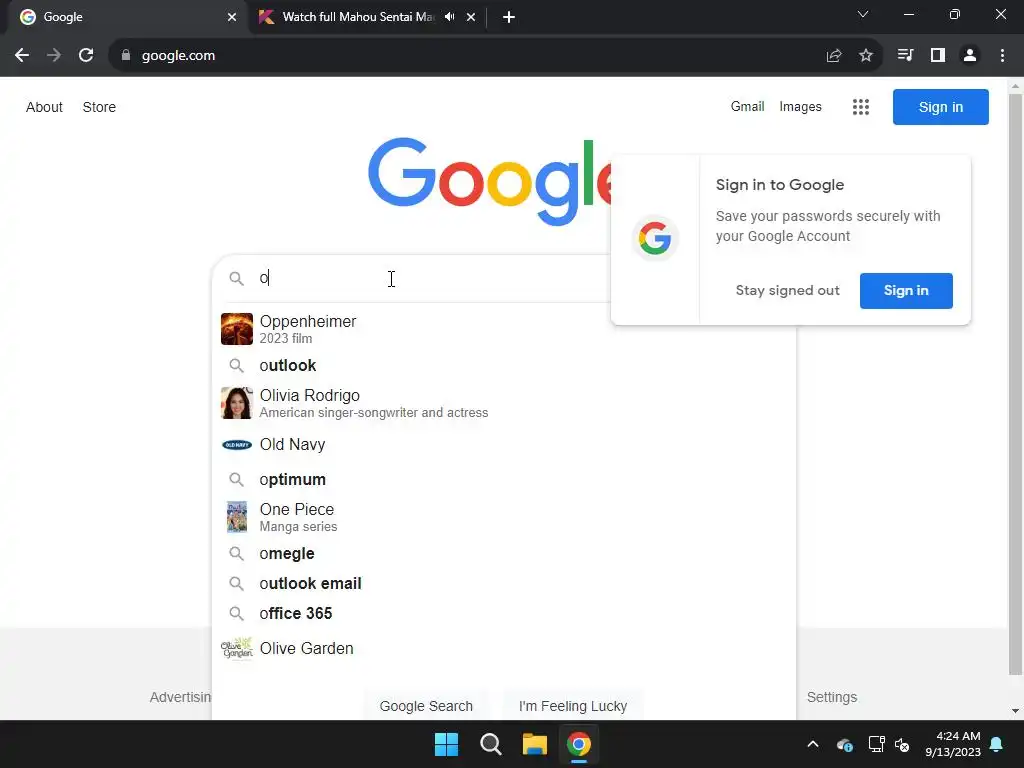Click I'm Feeling Lucky button
The image size is (1024, 768).
[x=573, y=706]
